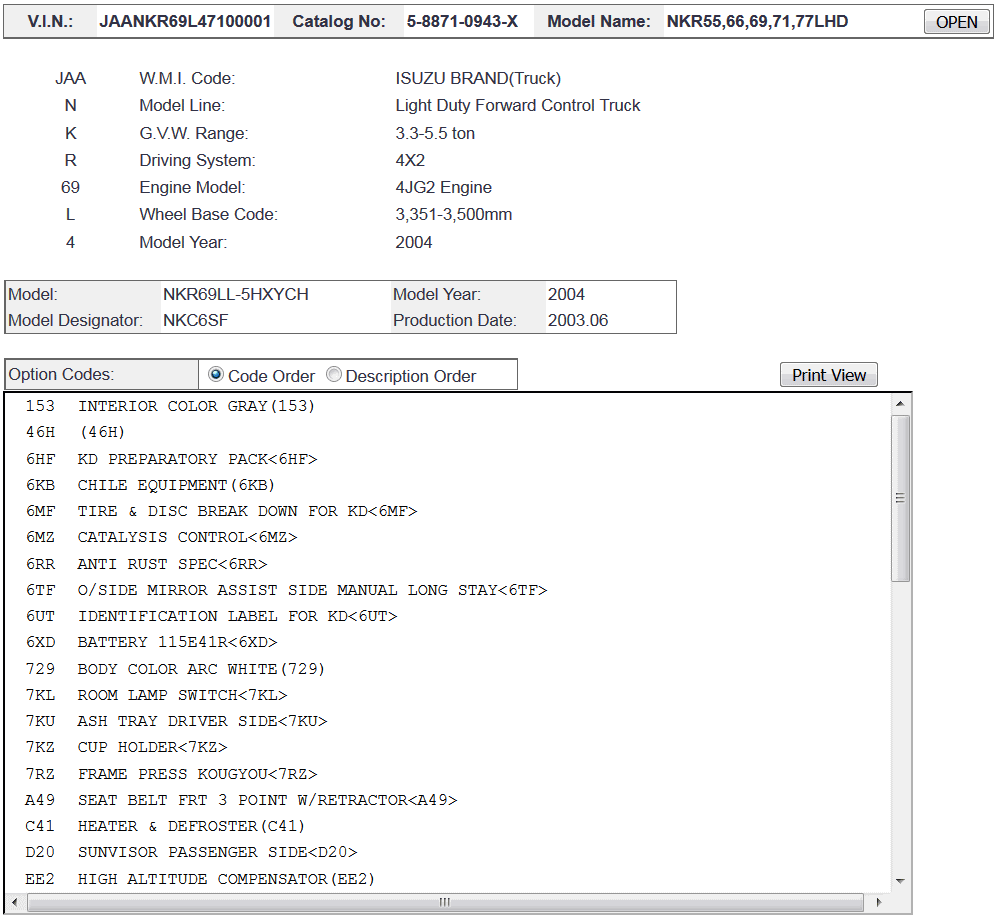Click the V.I.N. value JAANKR69L47100001
Screen dimensions: 996x919
coord(185,19)
